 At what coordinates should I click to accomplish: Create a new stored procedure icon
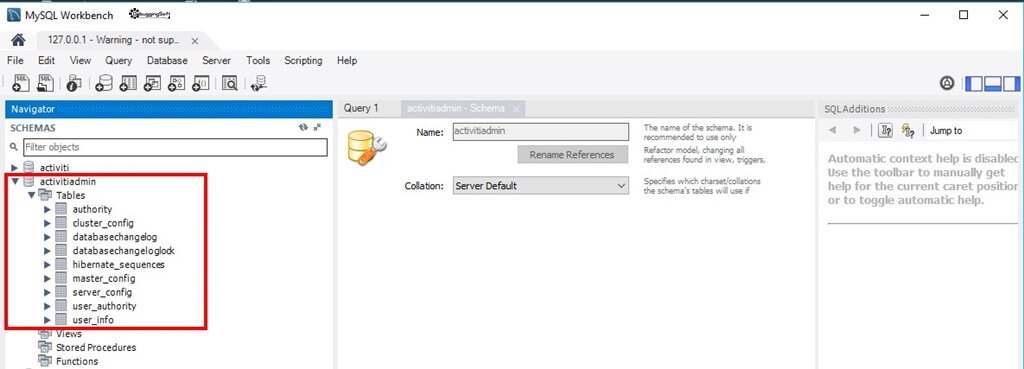pos(176,83)
